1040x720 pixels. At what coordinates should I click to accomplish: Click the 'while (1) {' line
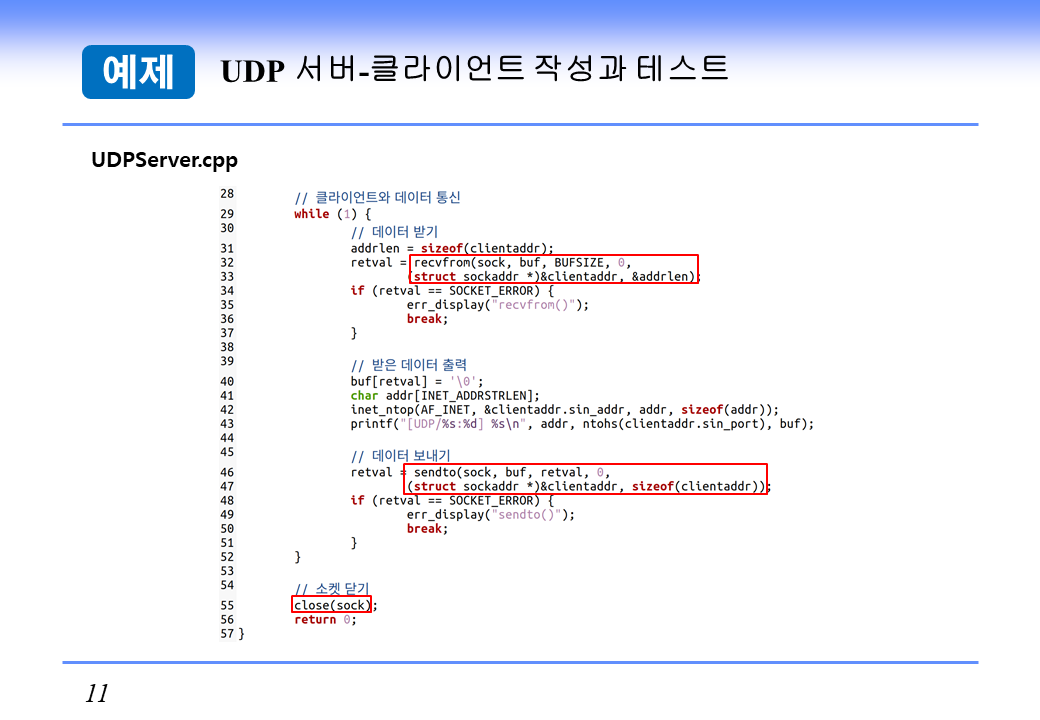332,214
